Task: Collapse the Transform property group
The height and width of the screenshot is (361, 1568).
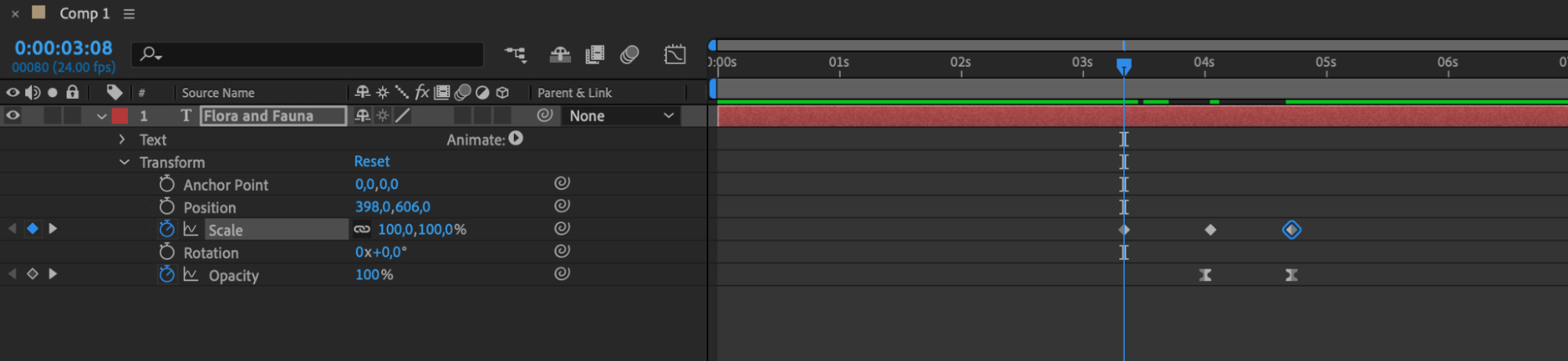Action: (x=124, y=162)
